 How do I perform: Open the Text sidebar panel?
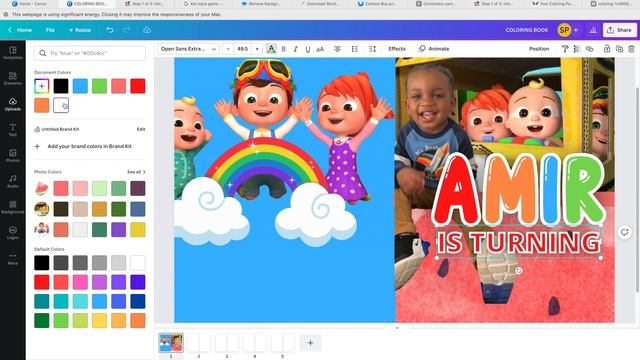13,130
